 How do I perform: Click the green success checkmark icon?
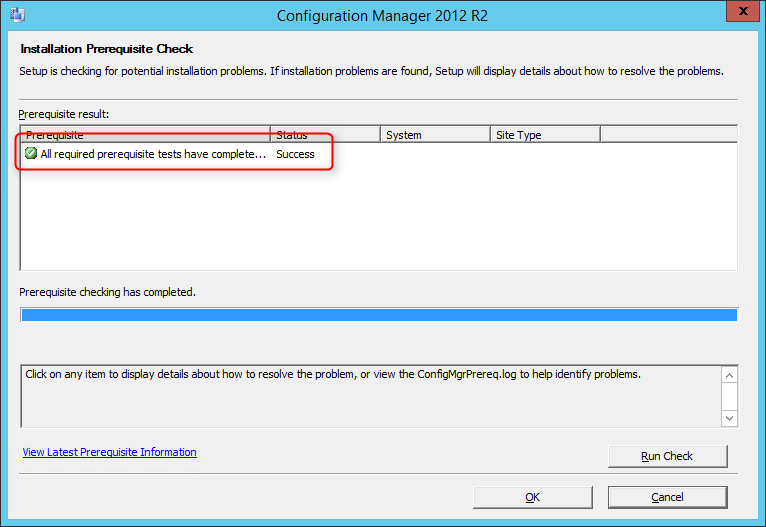click(31, 153)
